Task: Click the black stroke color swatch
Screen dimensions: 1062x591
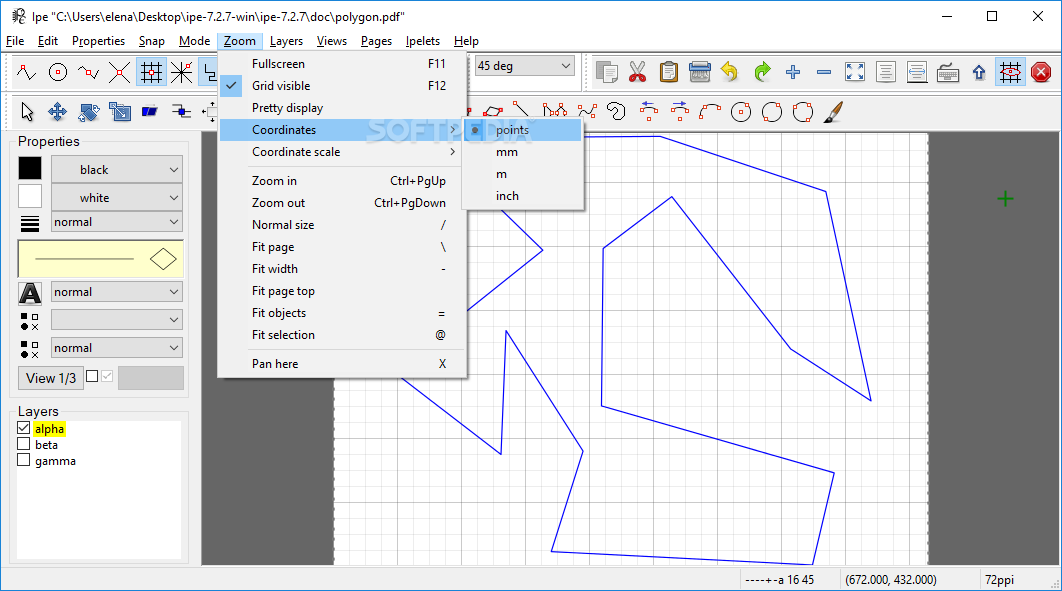Action: click(30, 169)
